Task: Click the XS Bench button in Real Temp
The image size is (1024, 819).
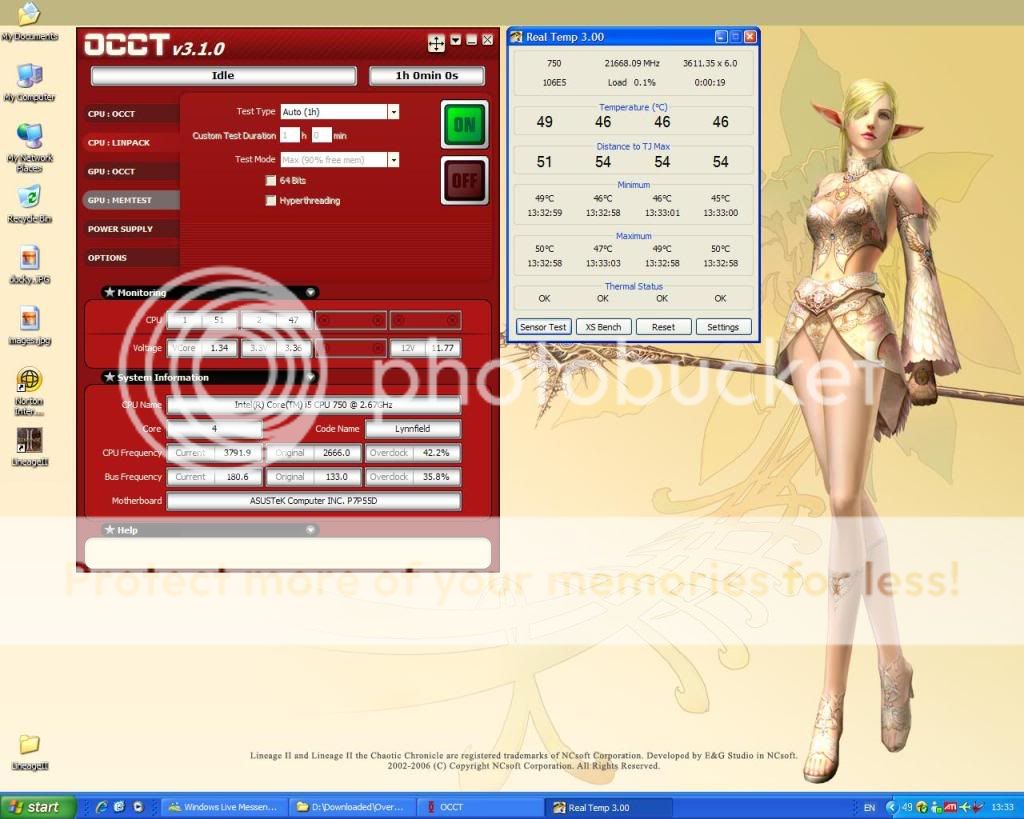Action: [x=603, y=327]
